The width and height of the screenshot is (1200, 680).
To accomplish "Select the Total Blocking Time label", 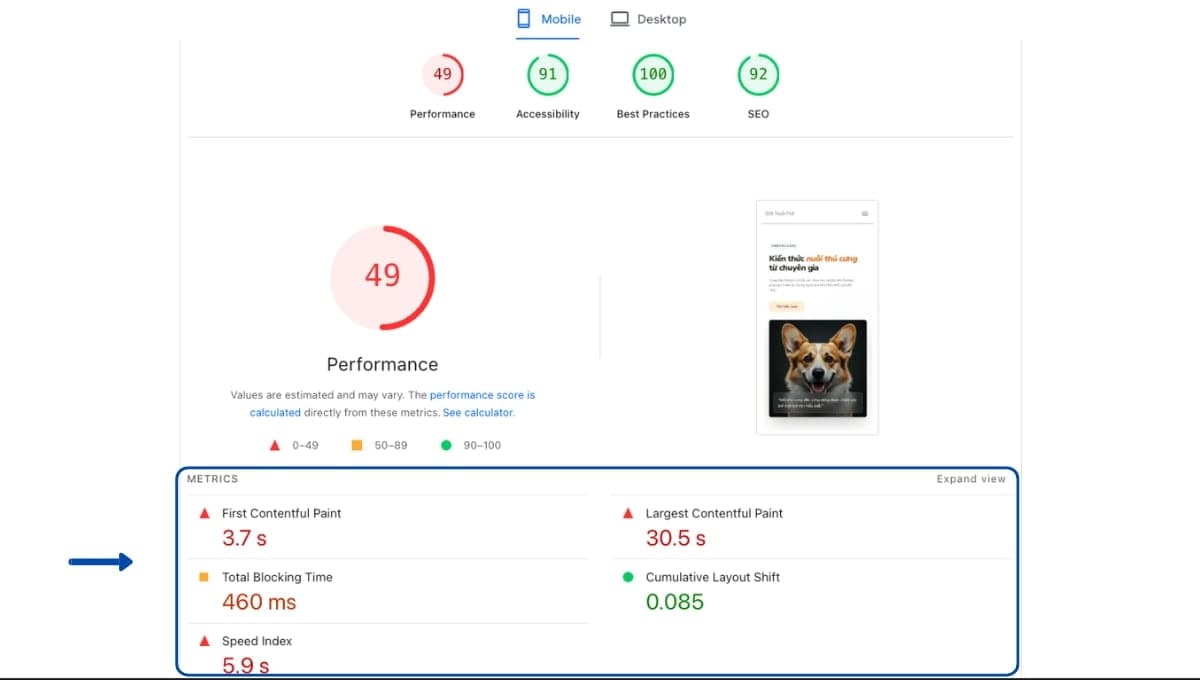I will click(277, 577).
